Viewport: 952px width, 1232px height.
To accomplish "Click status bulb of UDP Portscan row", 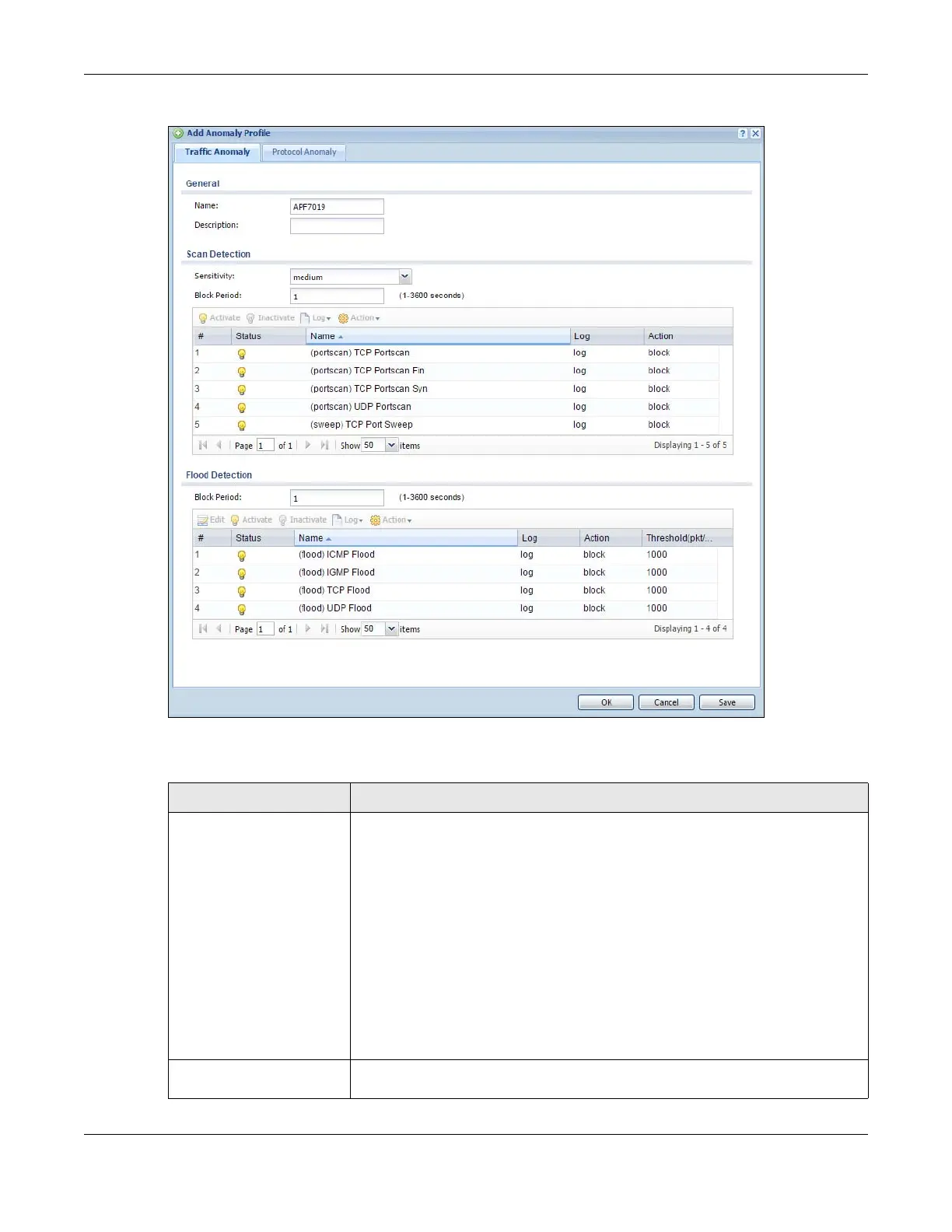I will click(x=242, y=408).
